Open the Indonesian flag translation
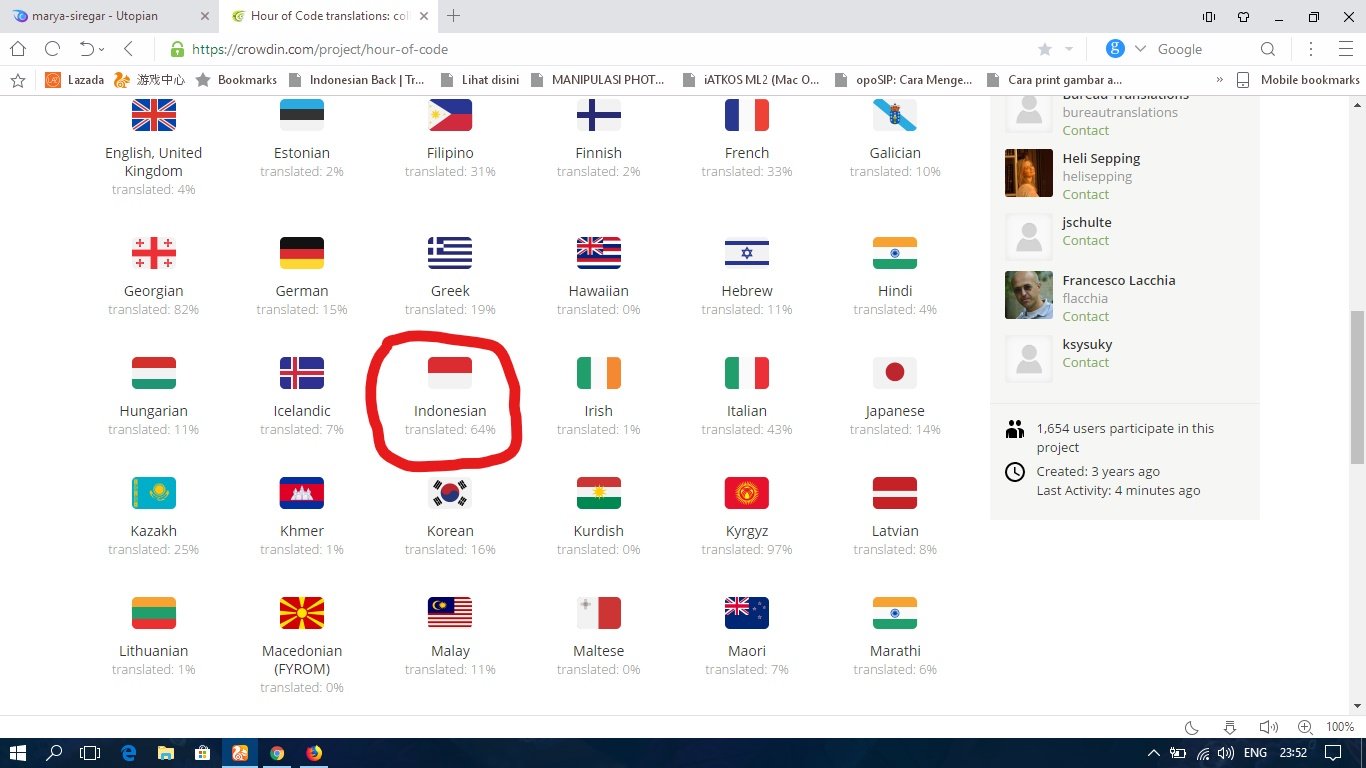Image resolution: width=1366 pixels, height=768 pixels. coord(450,372)
